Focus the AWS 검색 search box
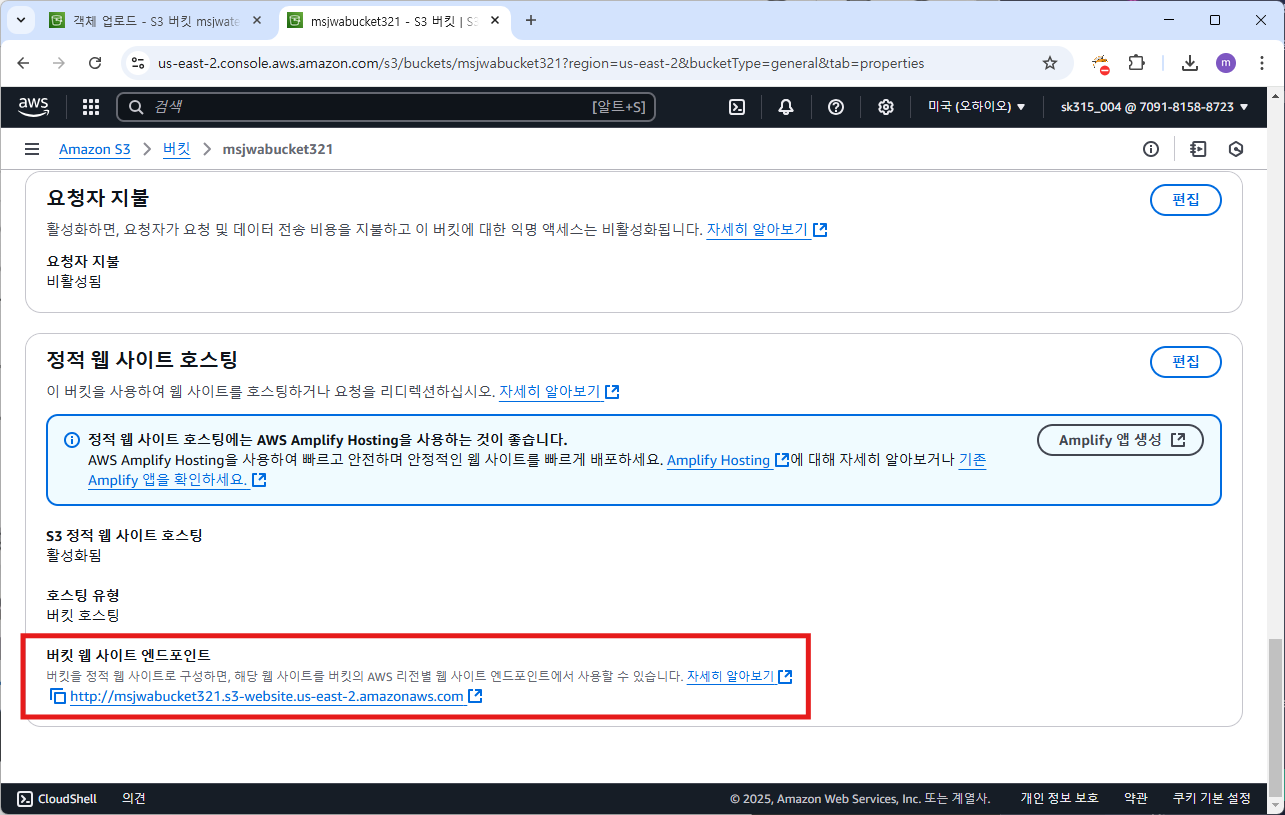The width and height of the screenshot is (1285, 815). point(386,107)
